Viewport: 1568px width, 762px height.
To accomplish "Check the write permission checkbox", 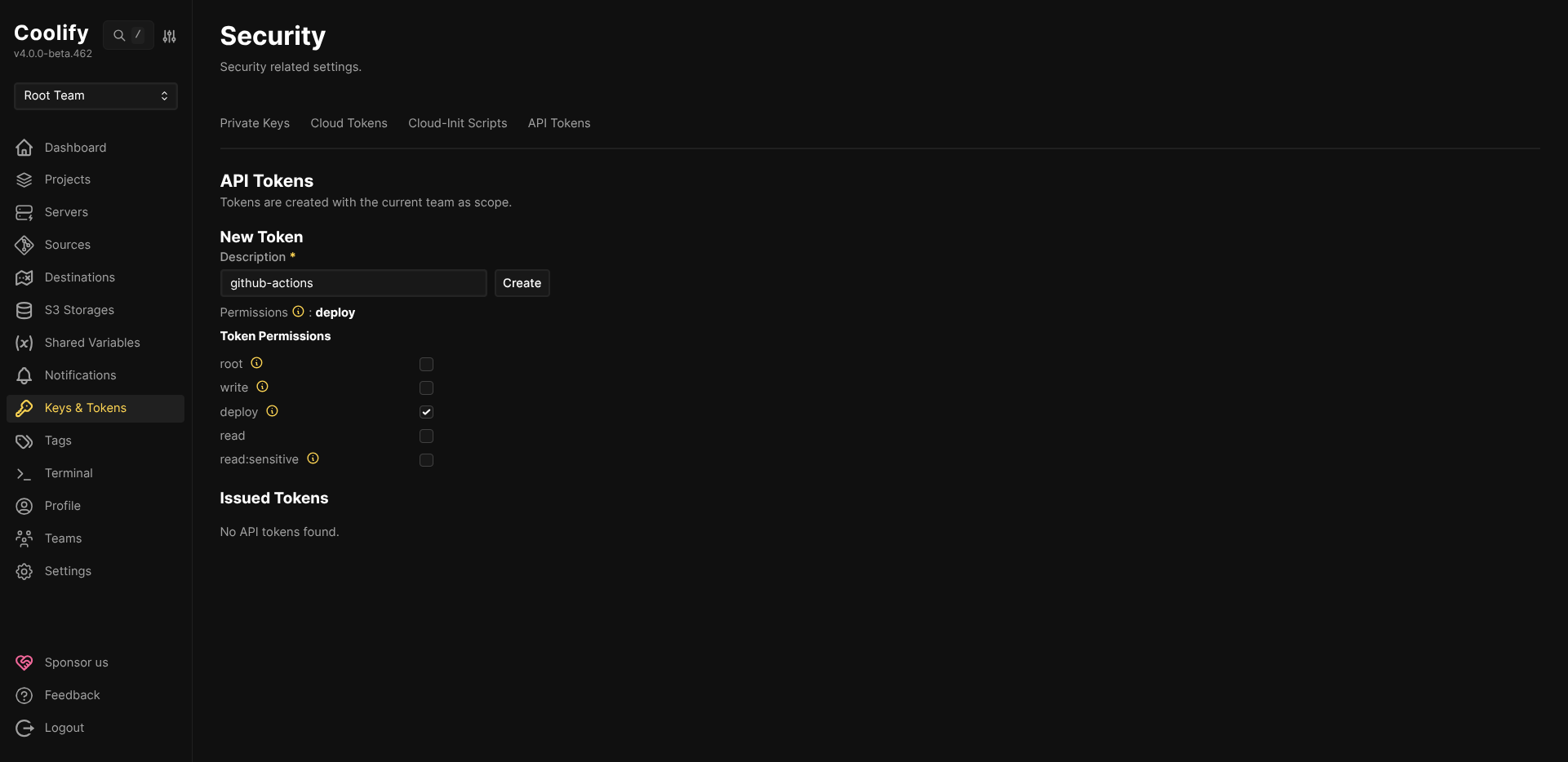I will [x=426, y=388].
